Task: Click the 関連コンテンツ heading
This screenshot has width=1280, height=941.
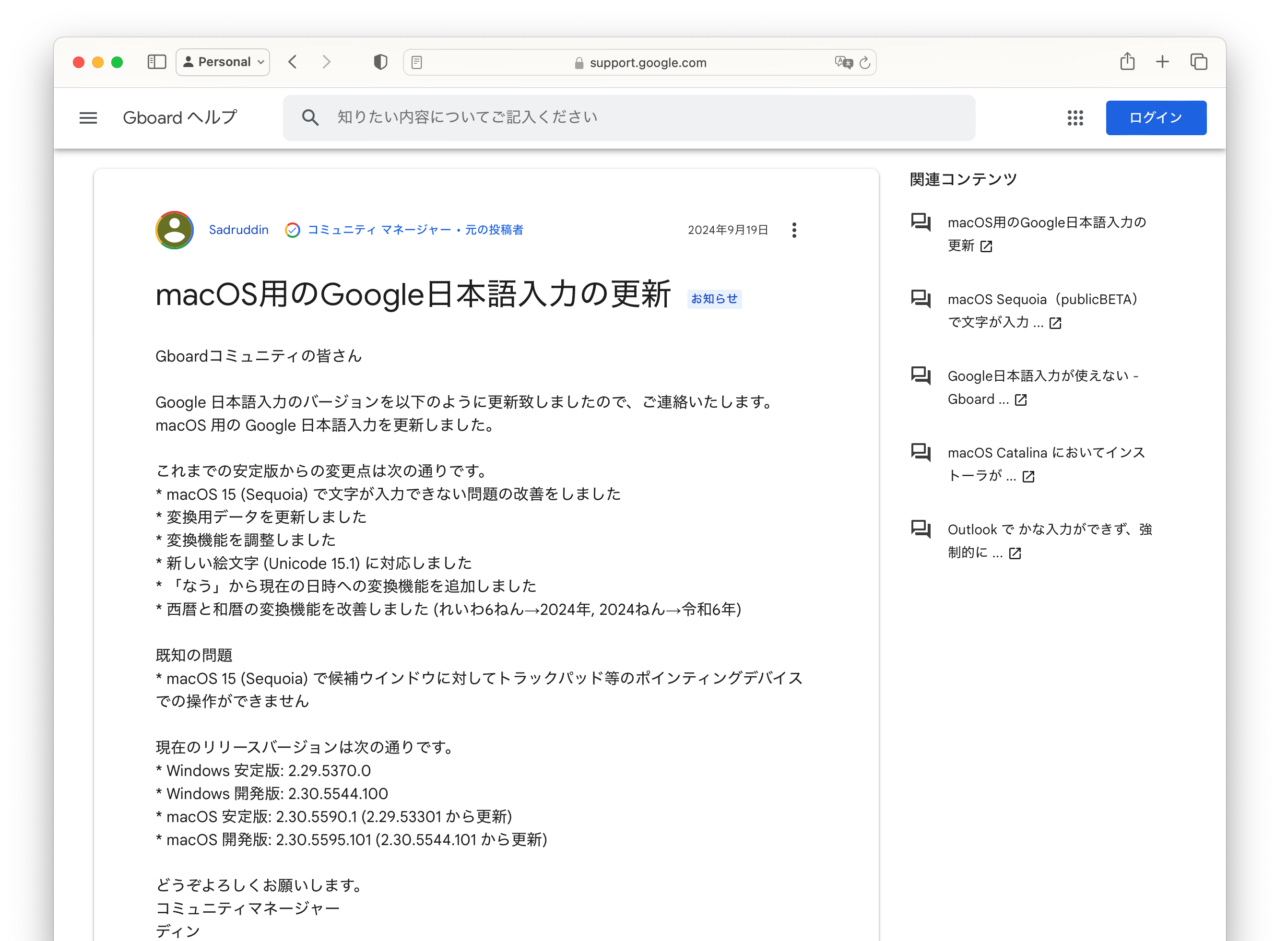Action: [x=963, y=179]
